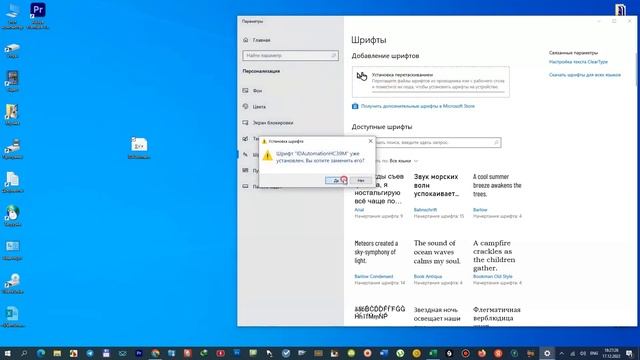Open the Windows Start button
Screen dimensions: 640x360
[x=7, y=353]
